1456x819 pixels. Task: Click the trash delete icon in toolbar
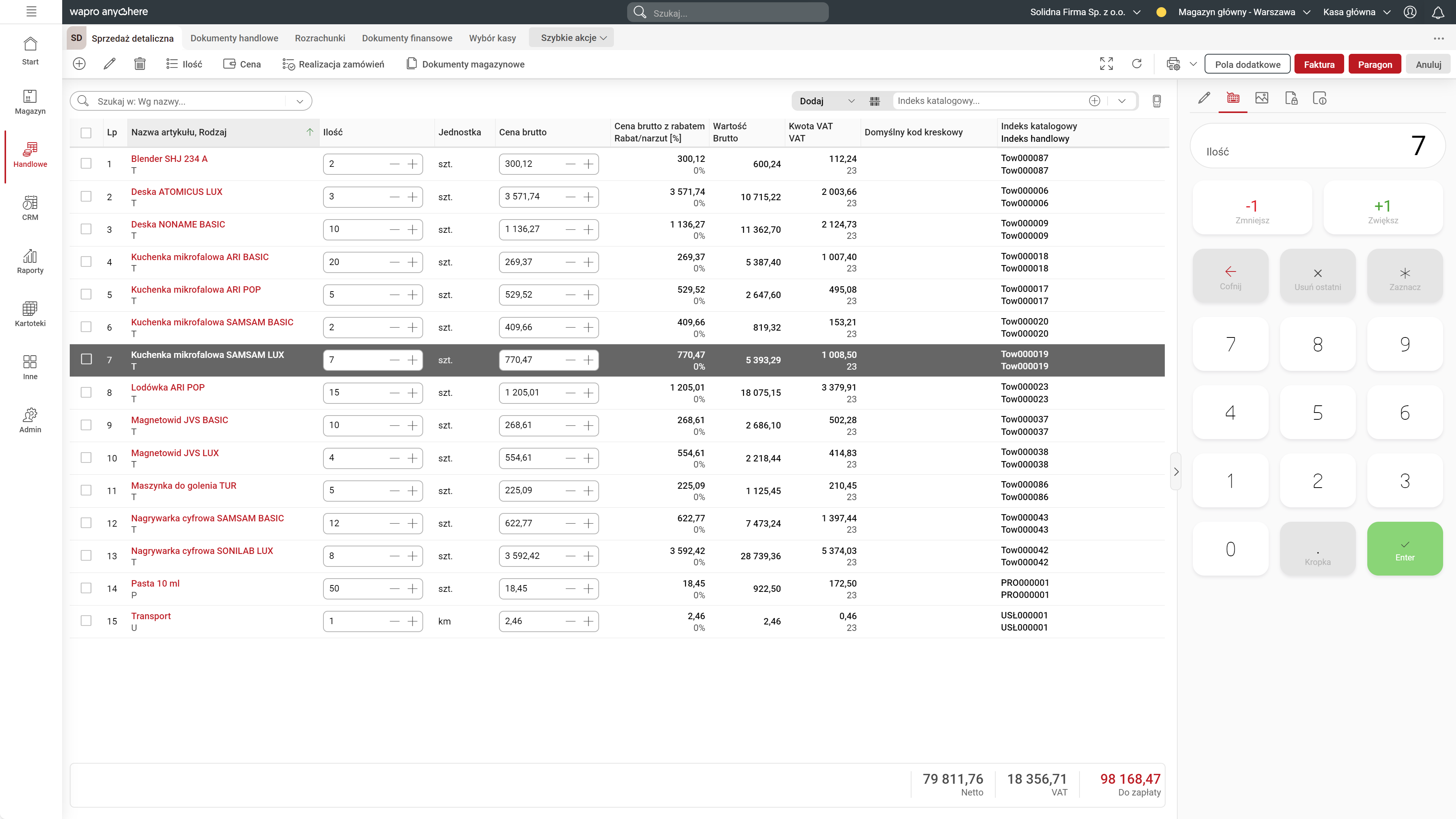(140, 64)
